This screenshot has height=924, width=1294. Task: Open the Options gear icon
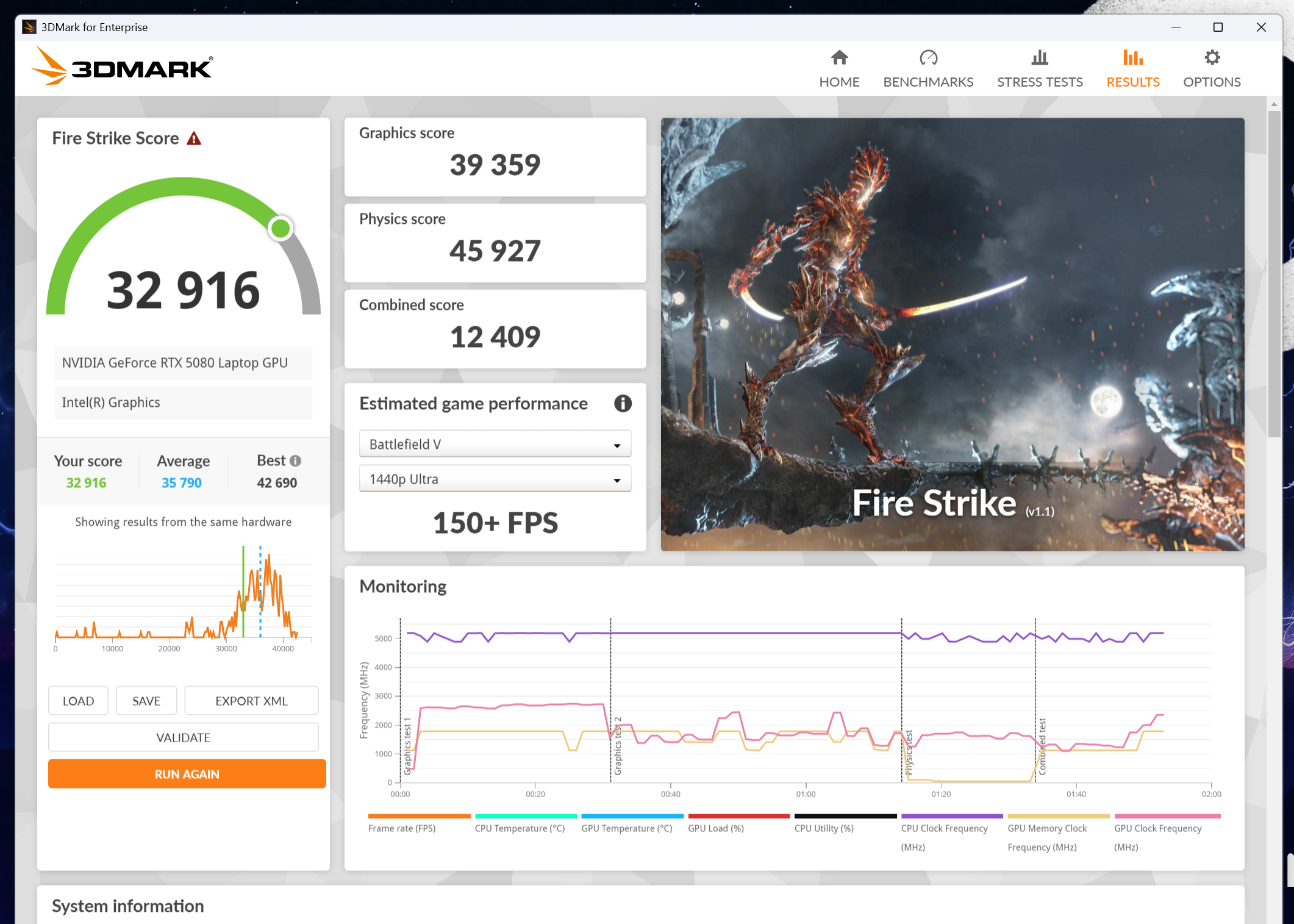click(x=1212, y=58)
